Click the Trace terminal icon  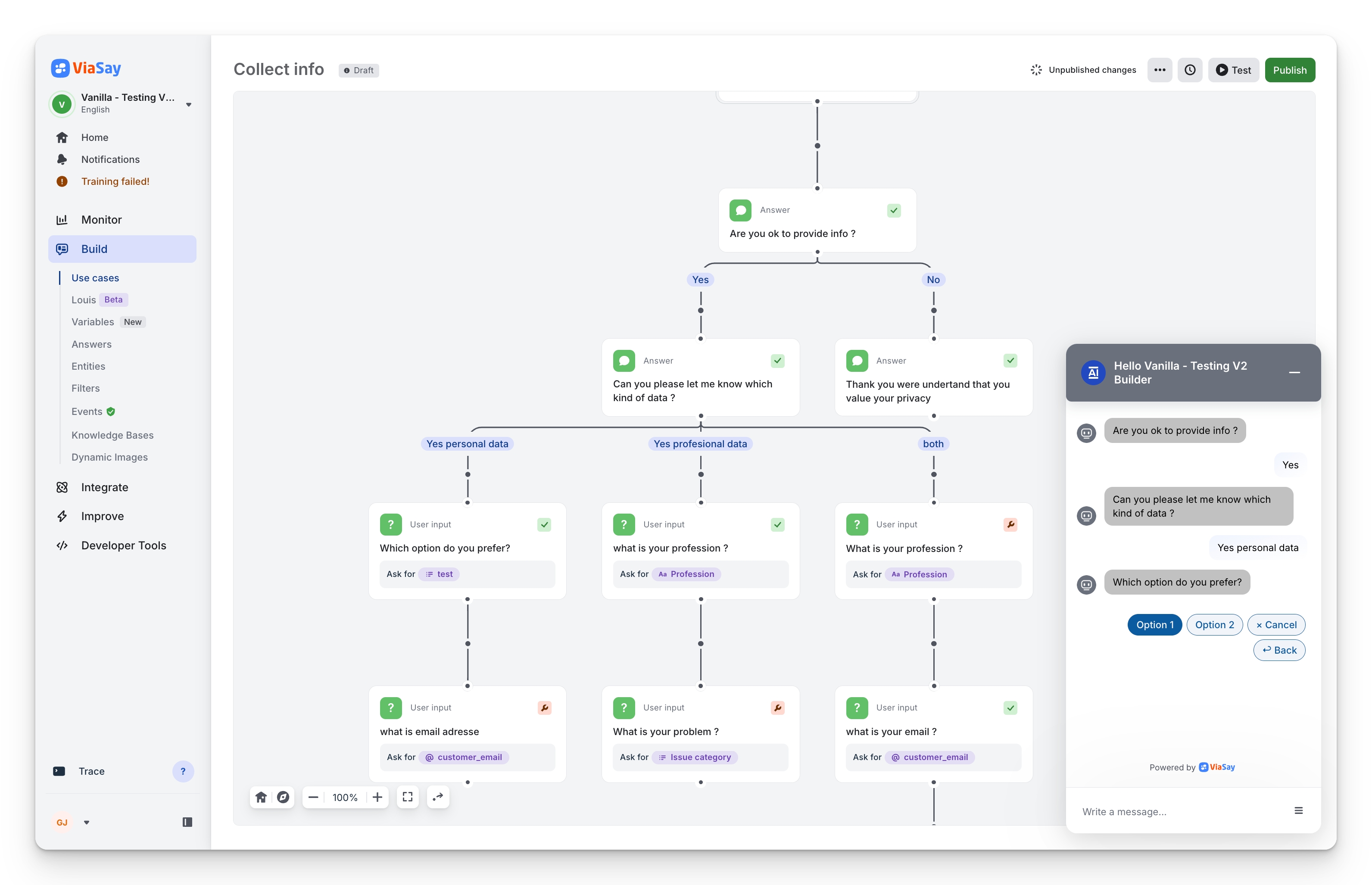59,771
